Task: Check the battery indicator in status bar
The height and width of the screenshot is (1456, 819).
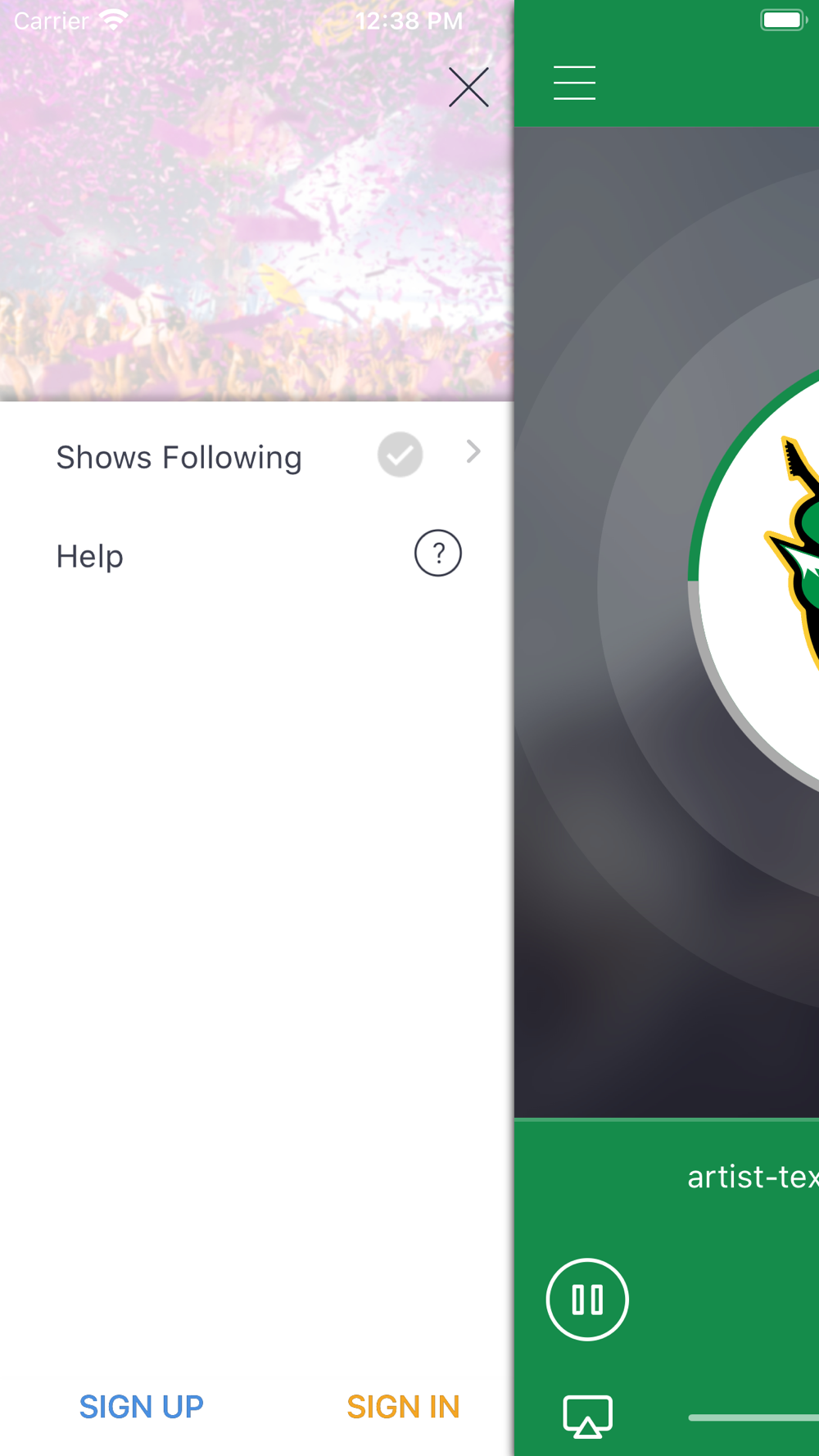Action: click(x=784, y=20)
